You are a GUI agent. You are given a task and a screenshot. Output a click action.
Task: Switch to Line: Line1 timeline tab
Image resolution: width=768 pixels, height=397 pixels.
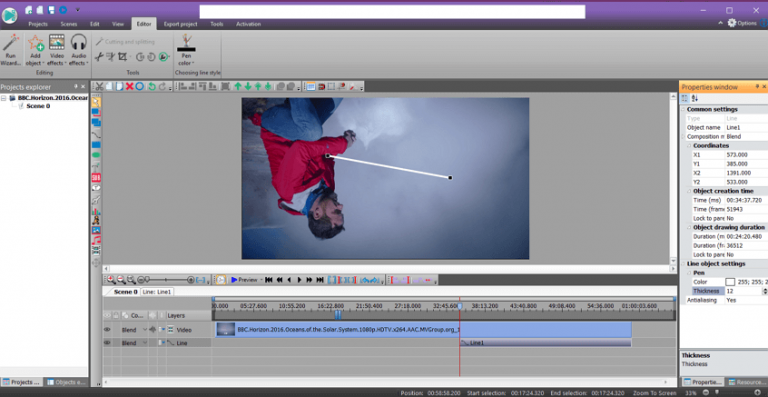[157, 292]
